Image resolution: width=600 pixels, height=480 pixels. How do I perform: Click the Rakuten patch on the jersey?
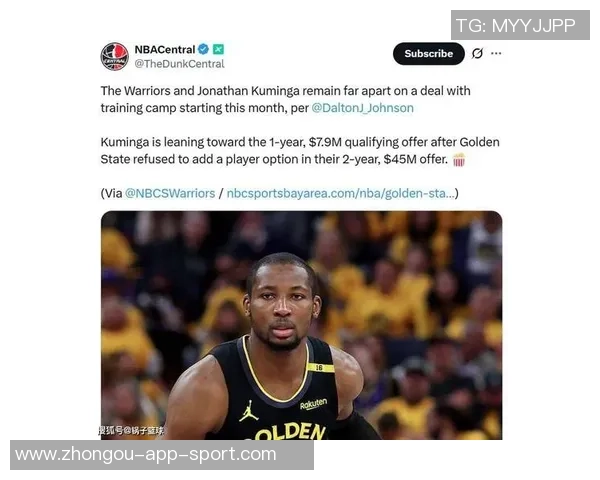click(x=313, y=404)
